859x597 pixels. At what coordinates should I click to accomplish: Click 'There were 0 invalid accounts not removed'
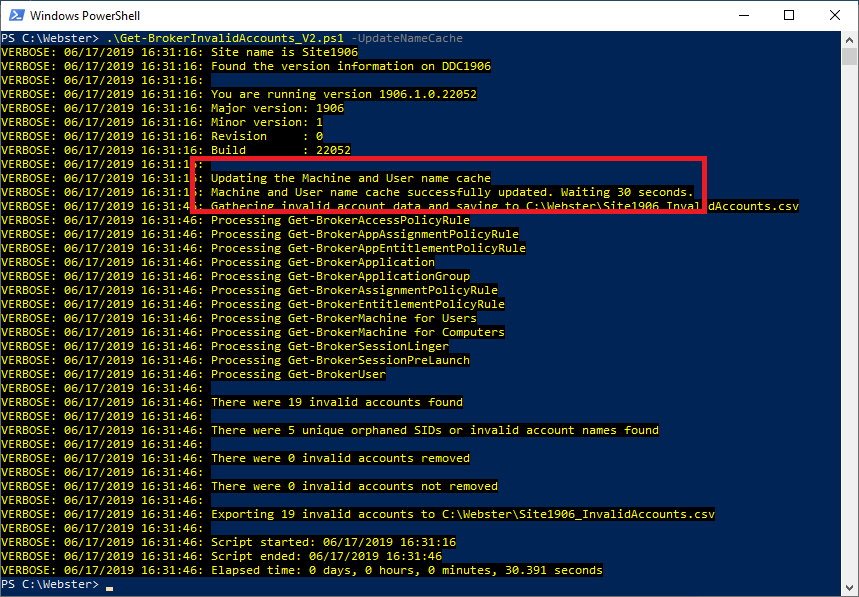click(x=354, y=486)
